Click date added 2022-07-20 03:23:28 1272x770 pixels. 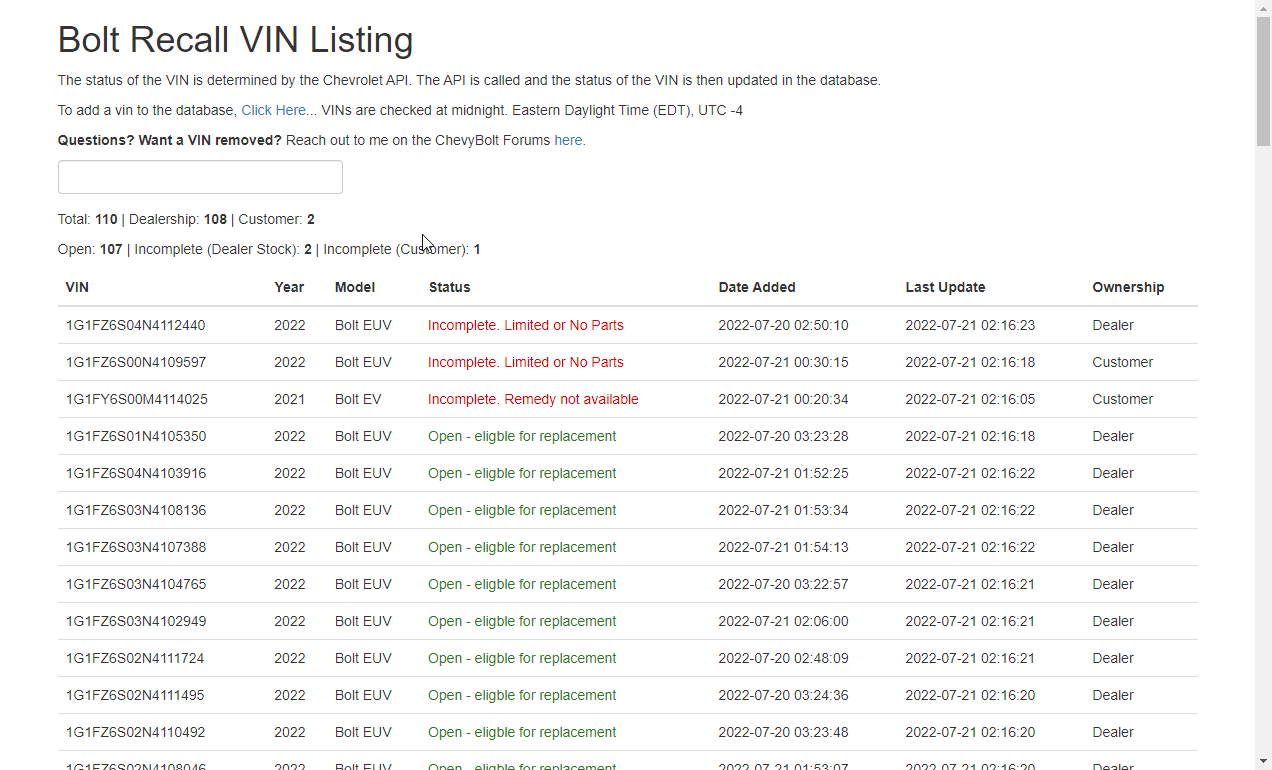[x=784, y=436]
